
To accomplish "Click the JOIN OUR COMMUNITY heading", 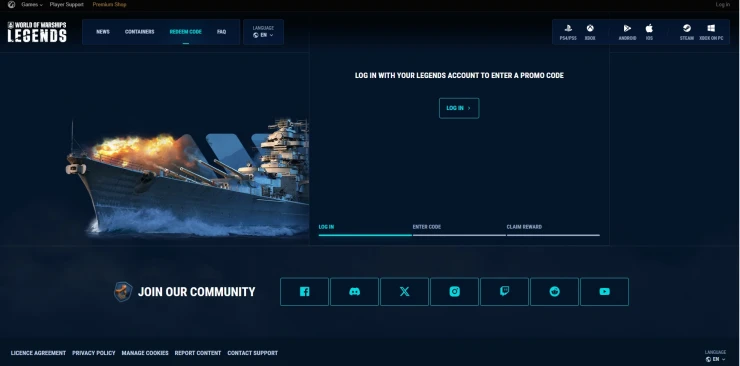I will (x=196, y=292).
